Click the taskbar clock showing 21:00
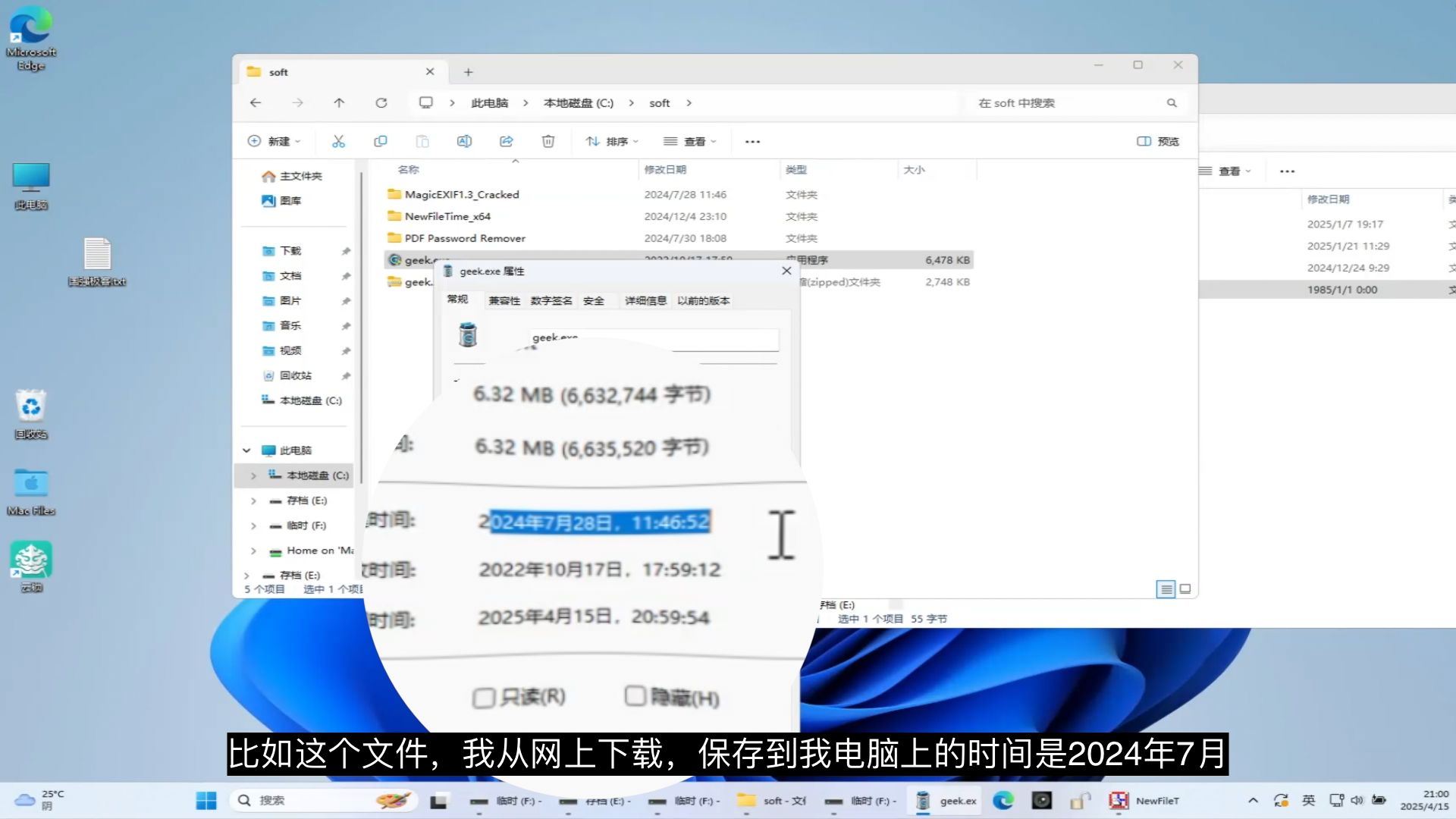This screenshot has height=819, width=1456. coord(1424,800)
